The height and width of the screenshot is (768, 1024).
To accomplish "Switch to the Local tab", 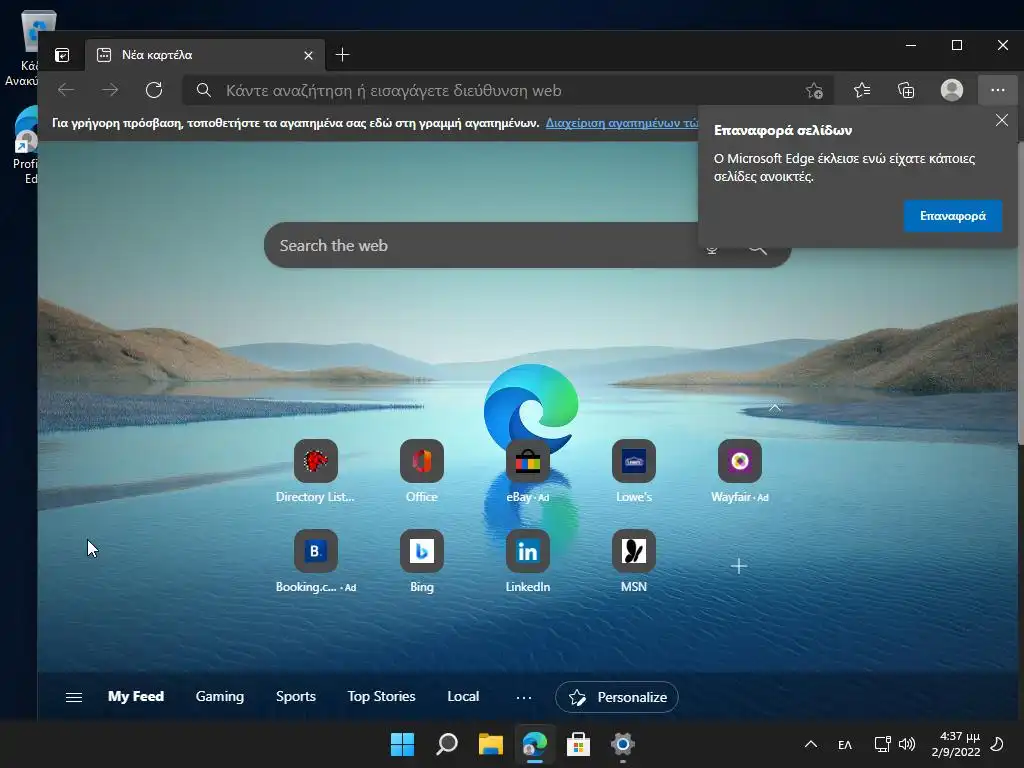I will [x=463, y=697].
